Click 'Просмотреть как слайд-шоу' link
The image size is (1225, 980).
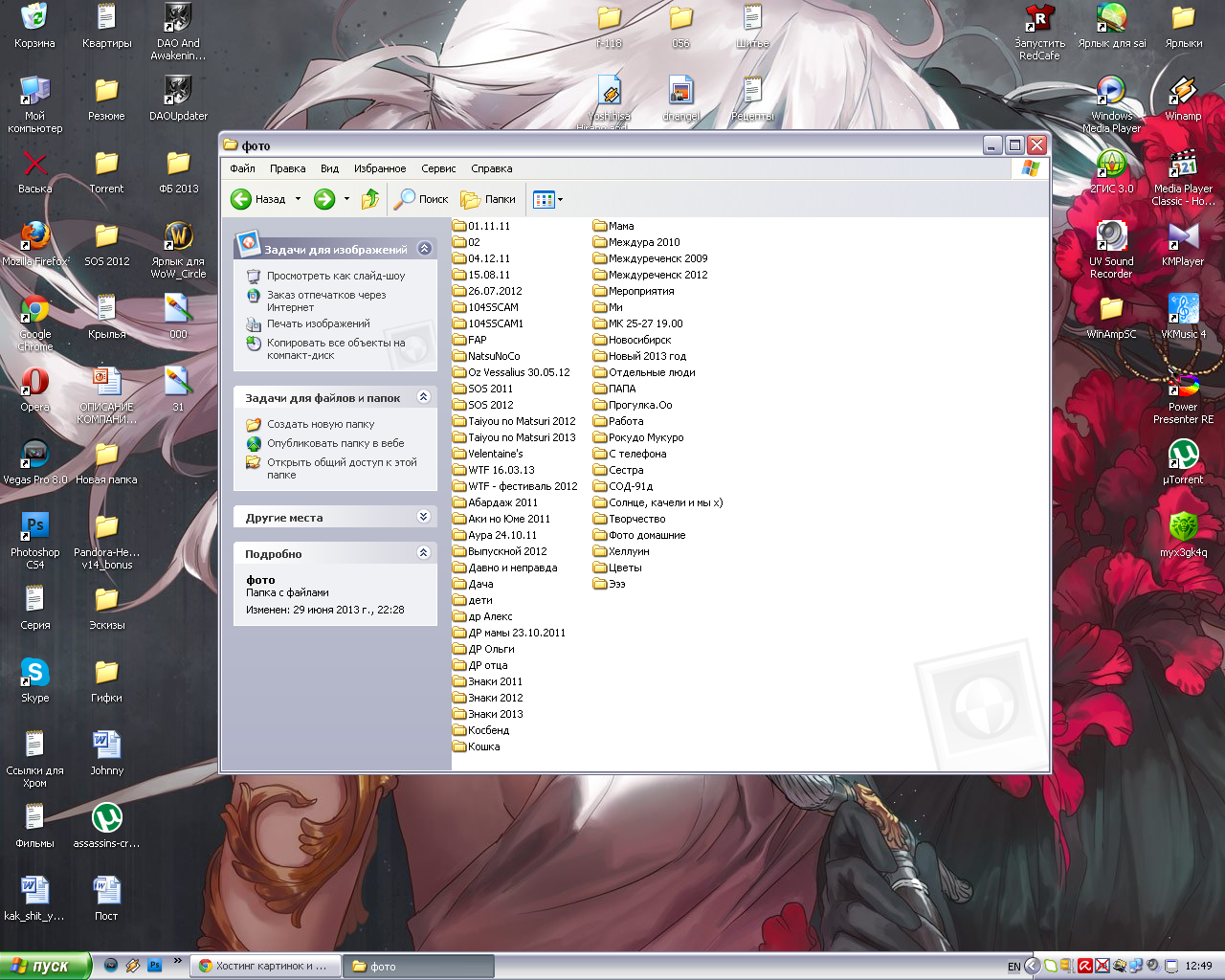point(336,276)
